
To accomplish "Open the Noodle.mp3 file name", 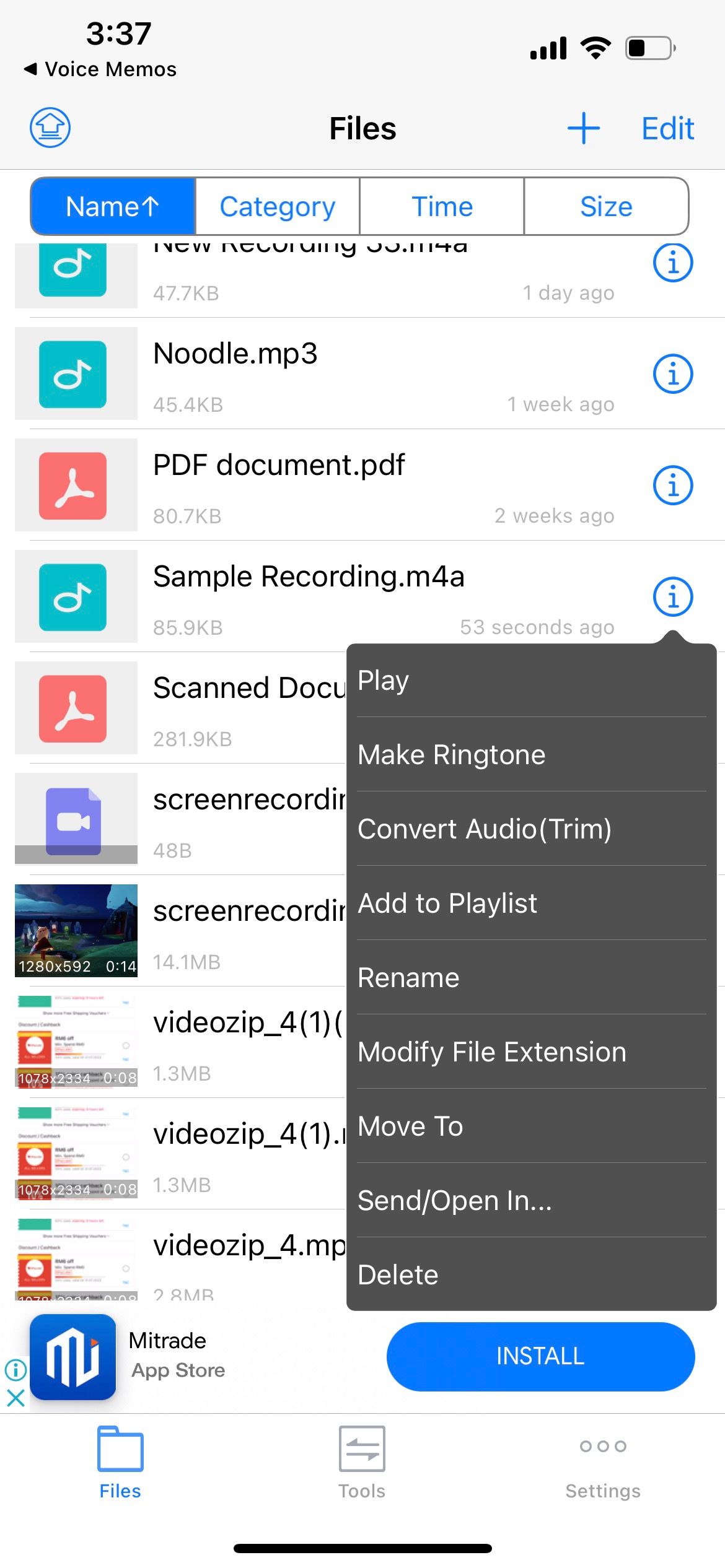I will (x=235, y=354).
